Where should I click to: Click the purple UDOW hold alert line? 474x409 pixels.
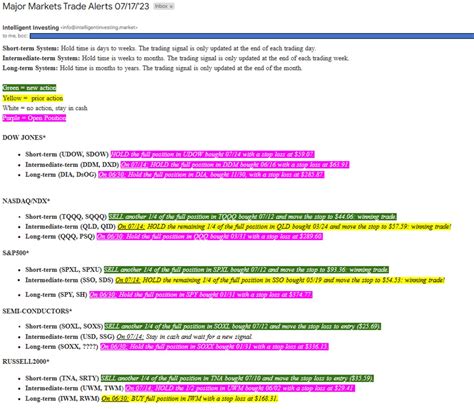(212, 154)
